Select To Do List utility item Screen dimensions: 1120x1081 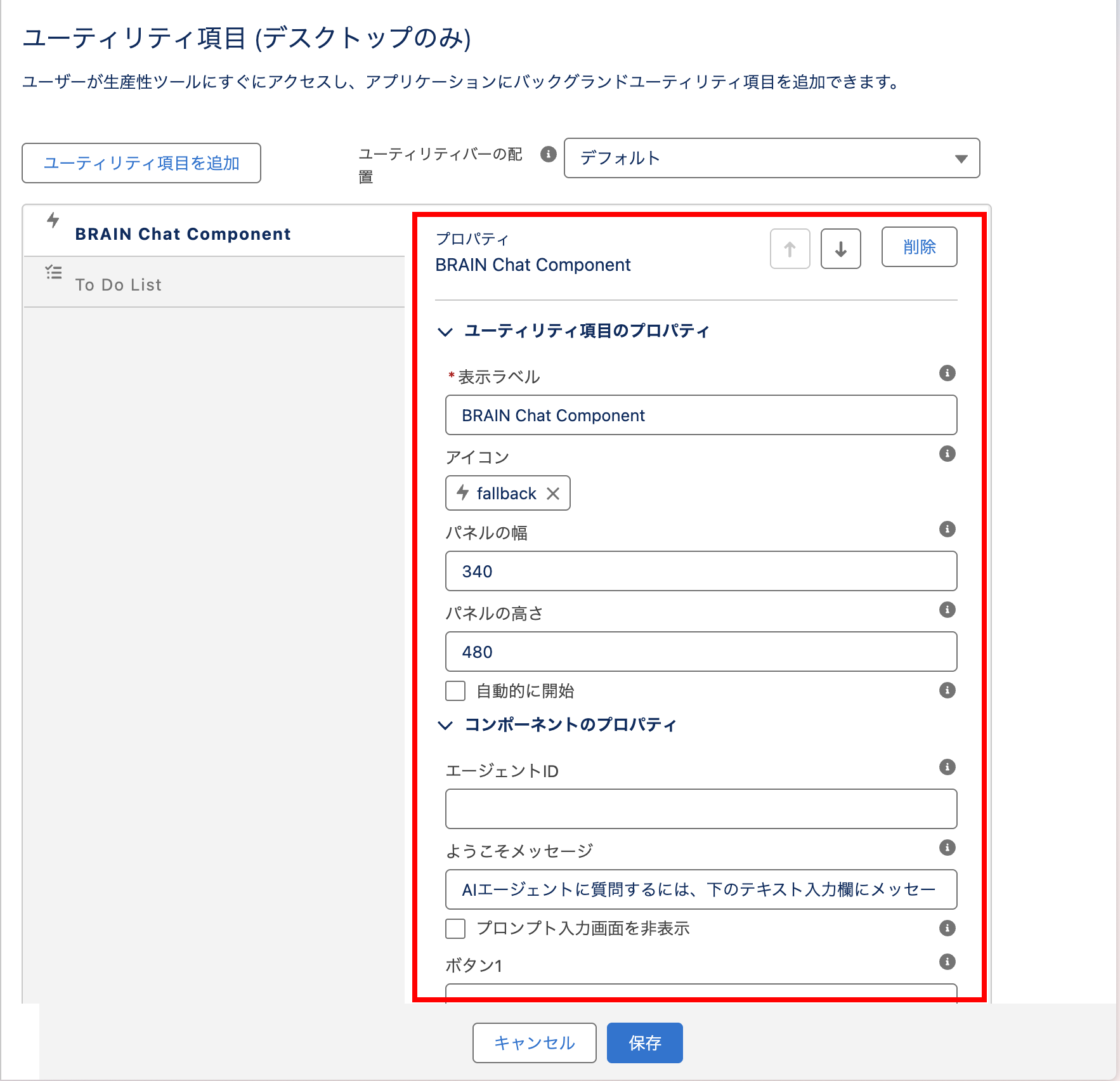(118, 285)
